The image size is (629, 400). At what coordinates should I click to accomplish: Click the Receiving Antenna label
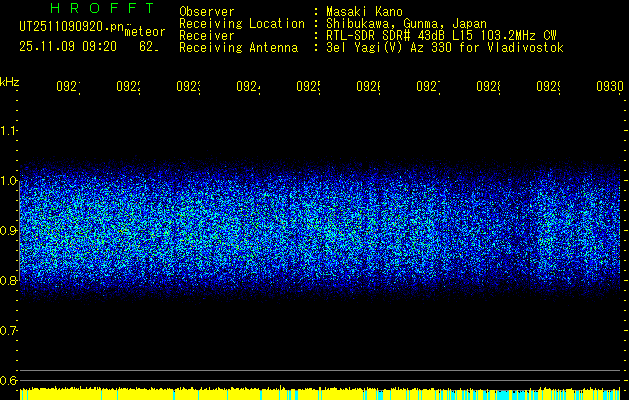(x=239, y=48)
